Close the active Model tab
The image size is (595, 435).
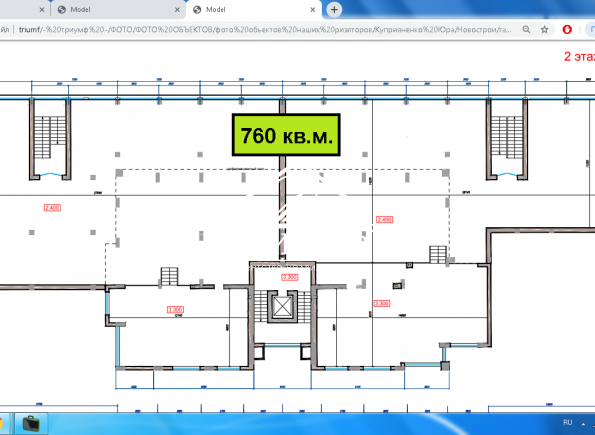tap(313, 10)
